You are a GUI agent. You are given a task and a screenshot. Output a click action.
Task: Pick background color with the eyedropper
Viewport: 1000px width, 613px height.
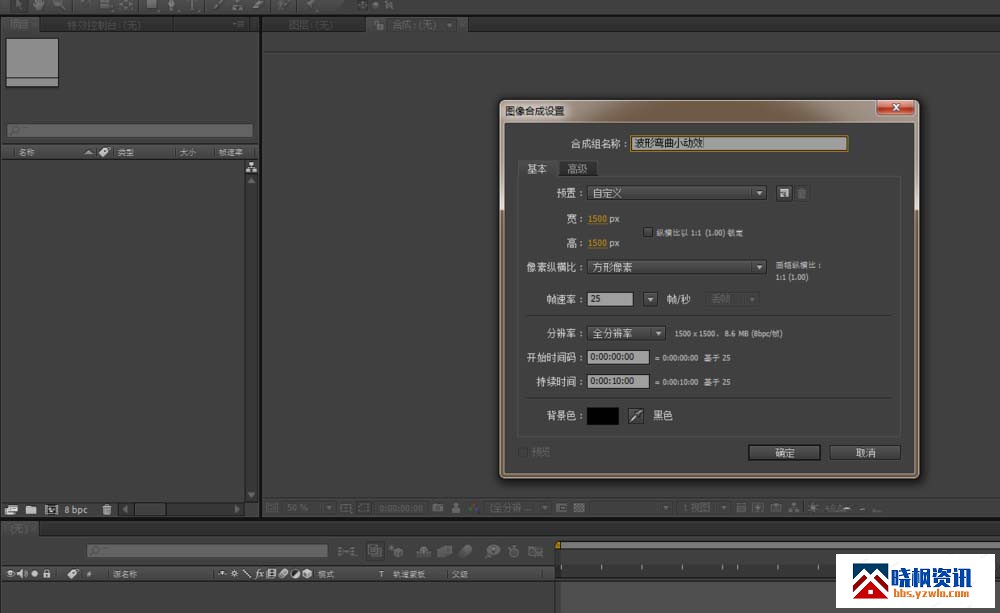coord(636,416)
